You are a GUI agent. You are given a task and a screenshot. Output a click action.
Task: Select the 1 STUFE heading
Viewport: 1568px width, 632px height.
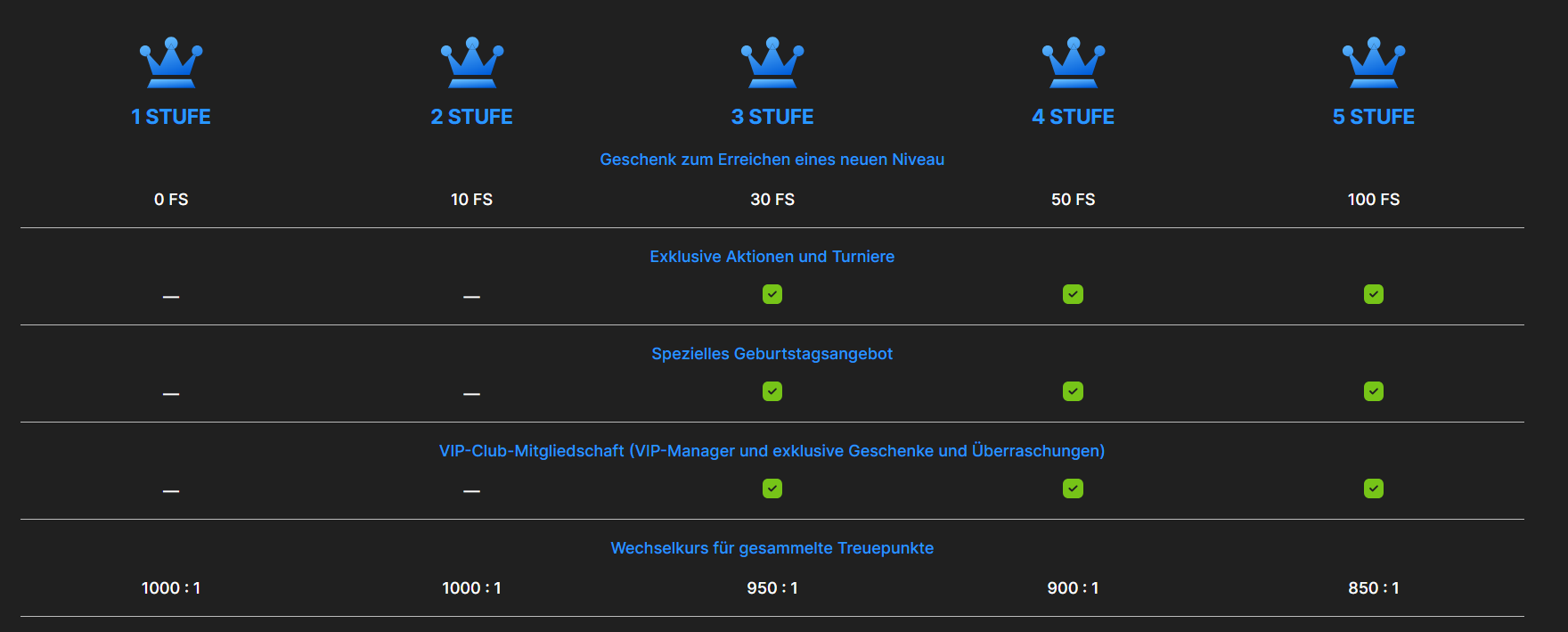pos(171,117)
